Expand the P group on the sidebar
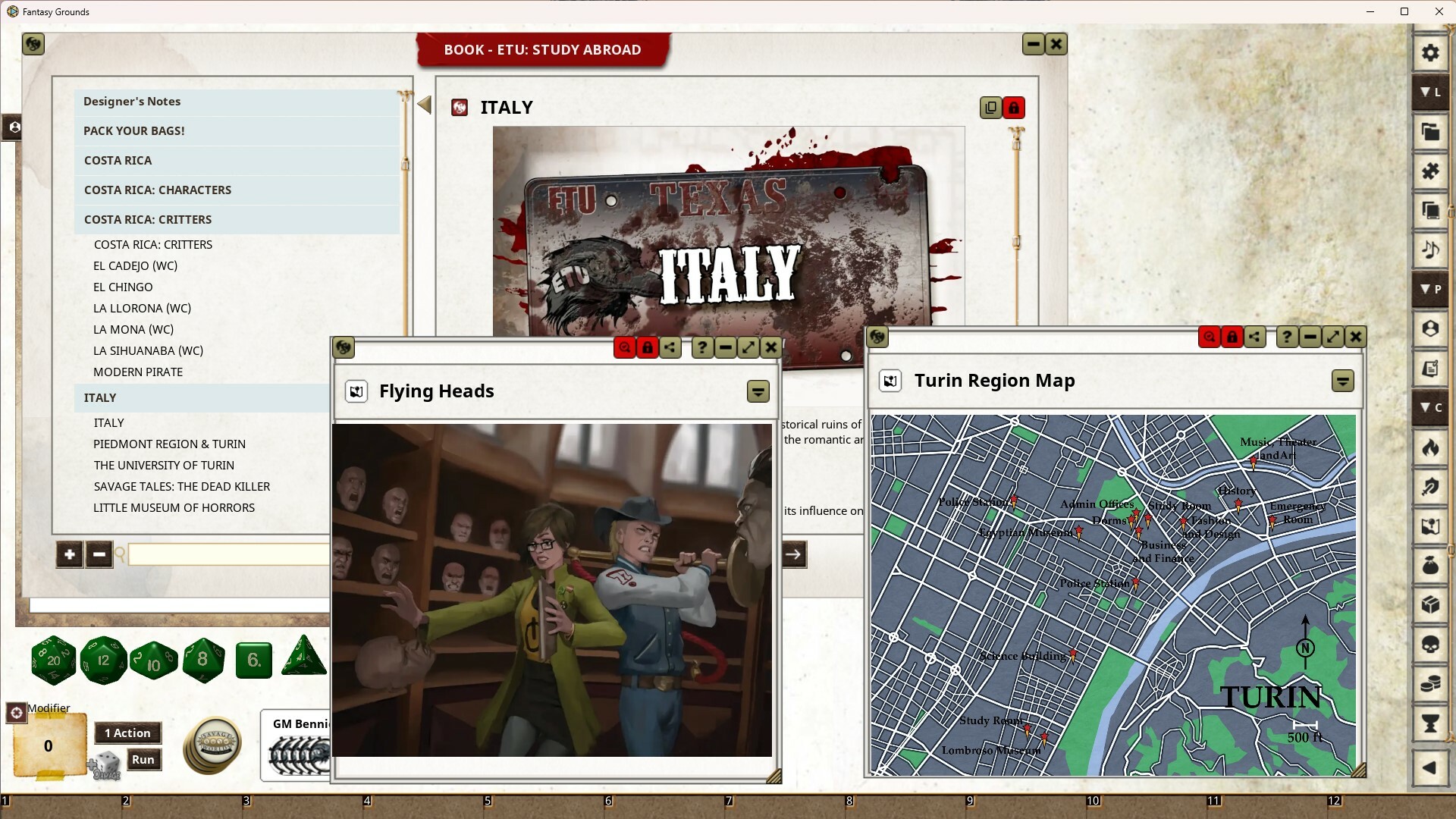Screen dimensions: 1456x819 click(1432, 289)
